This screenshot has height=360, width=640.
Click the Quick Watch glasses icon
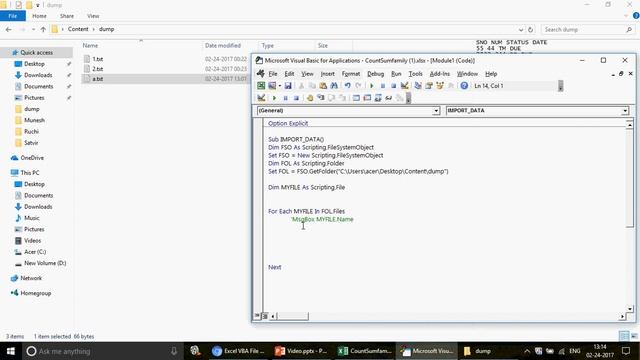pyautogui.click(x=389, y=98)
